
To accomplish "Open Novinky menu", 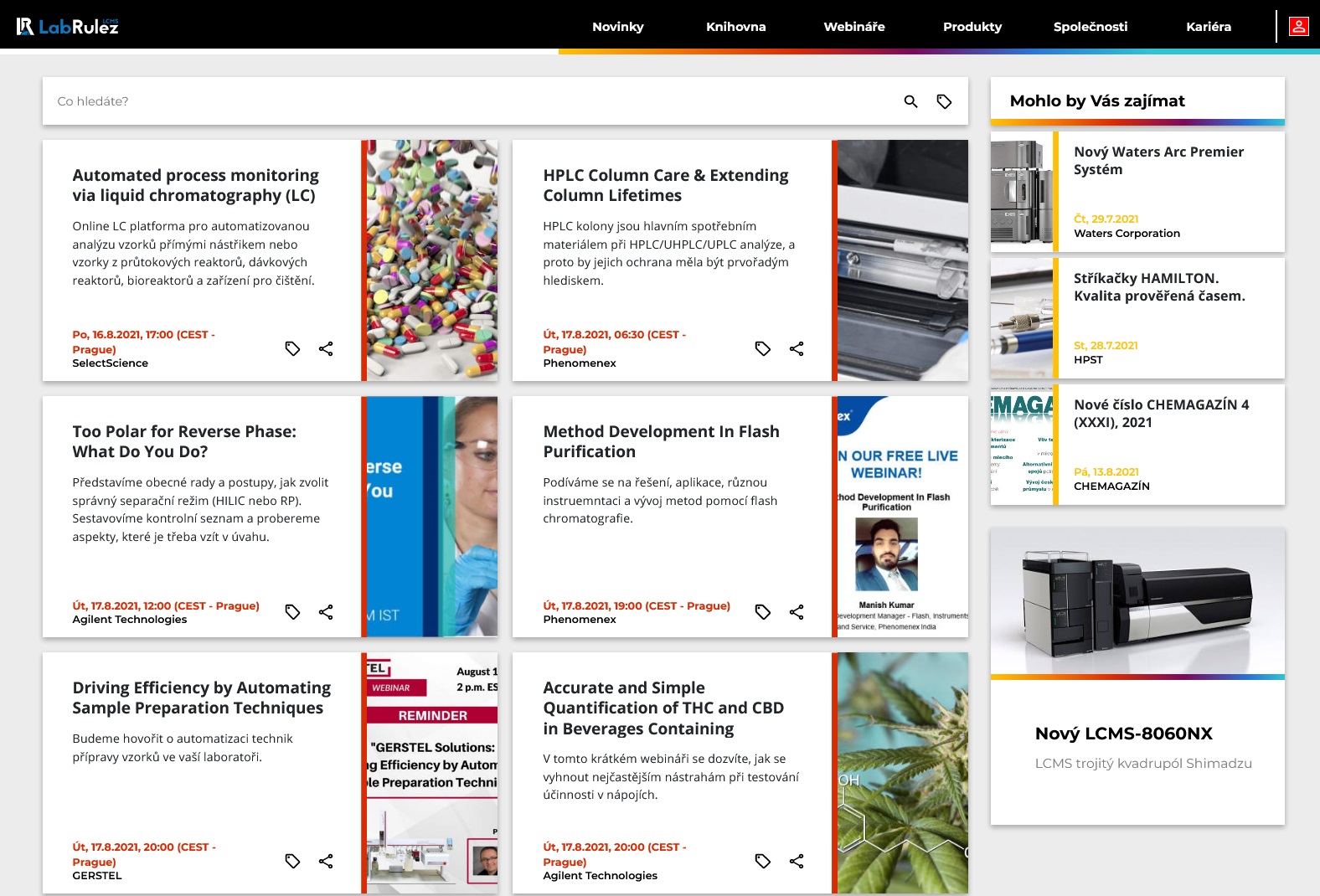I will pyautogui.click(x=618, y=27).
